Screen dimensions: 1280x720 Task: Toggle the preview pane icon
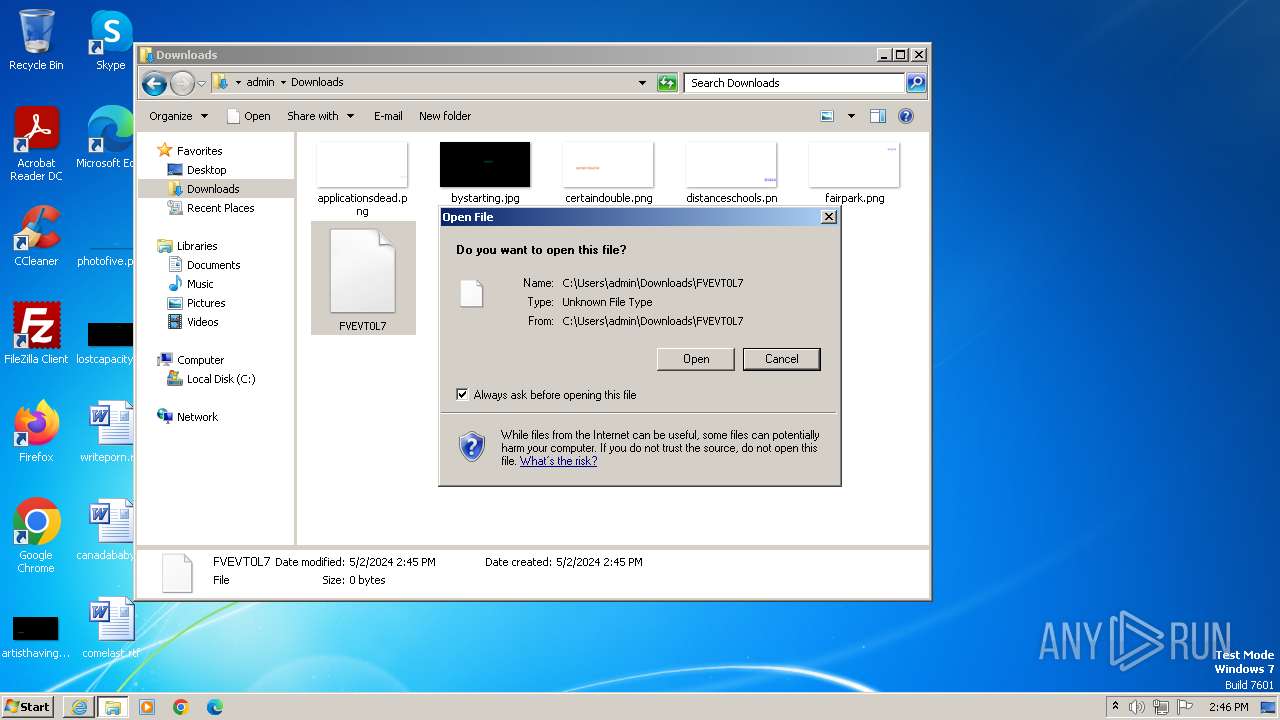click(878, 116)
